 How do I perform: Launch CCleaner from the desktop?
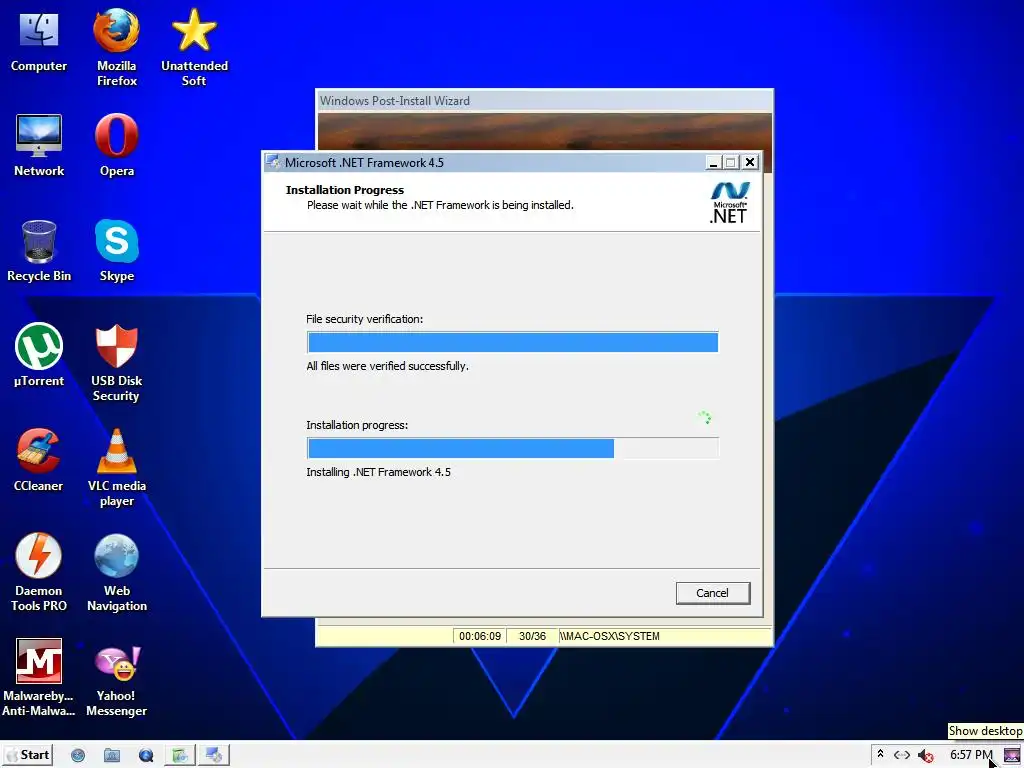click(39, 460)
